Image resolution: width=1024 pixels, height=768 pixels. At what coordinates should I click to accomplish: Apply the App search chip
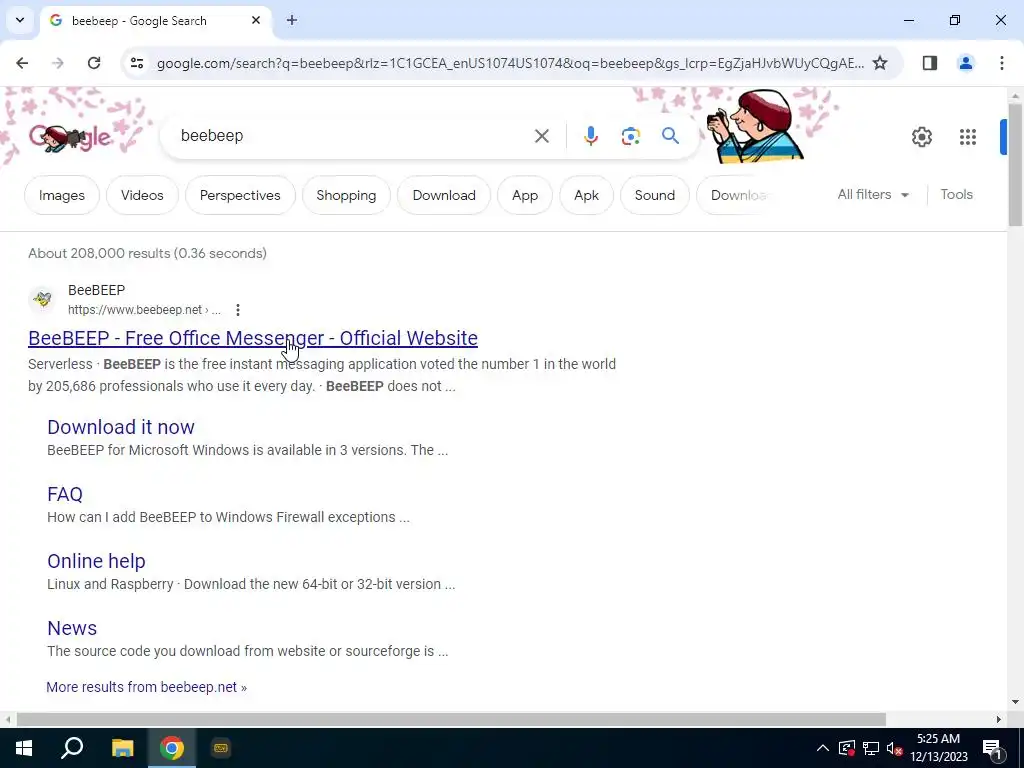[524, 195]
